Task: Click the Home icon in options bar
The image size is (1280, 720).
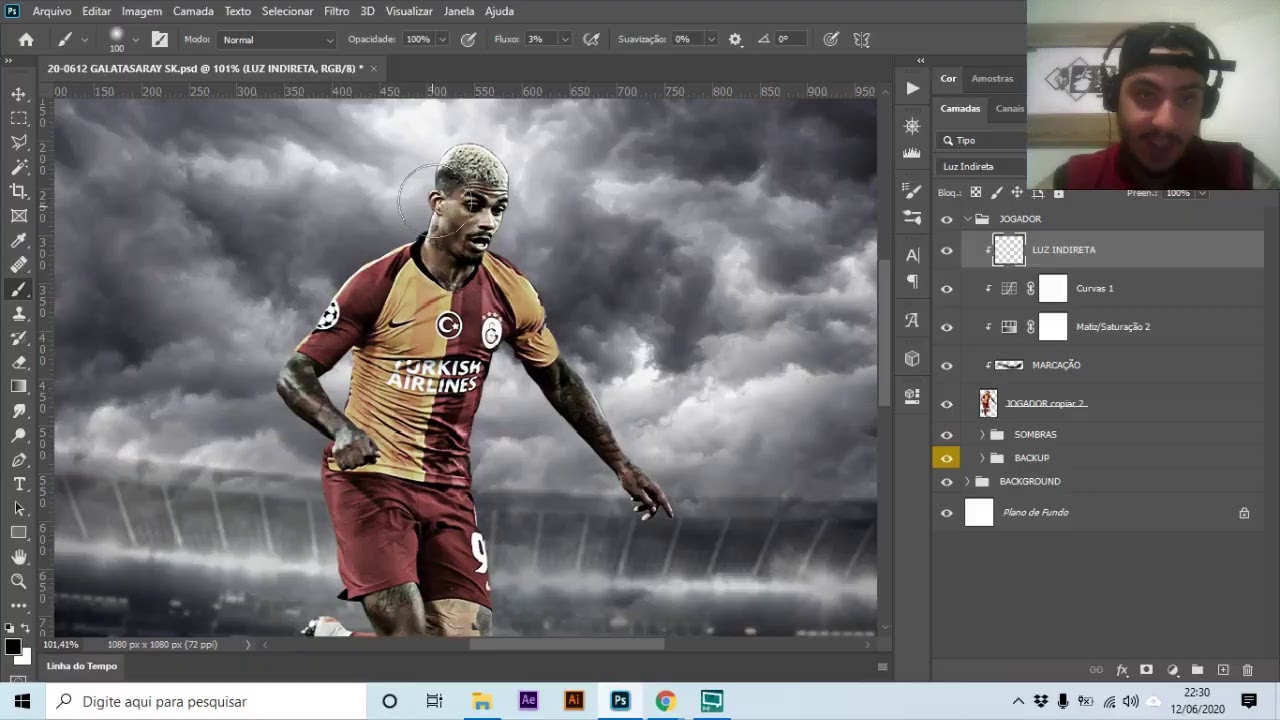Action: tap(26, 39)
